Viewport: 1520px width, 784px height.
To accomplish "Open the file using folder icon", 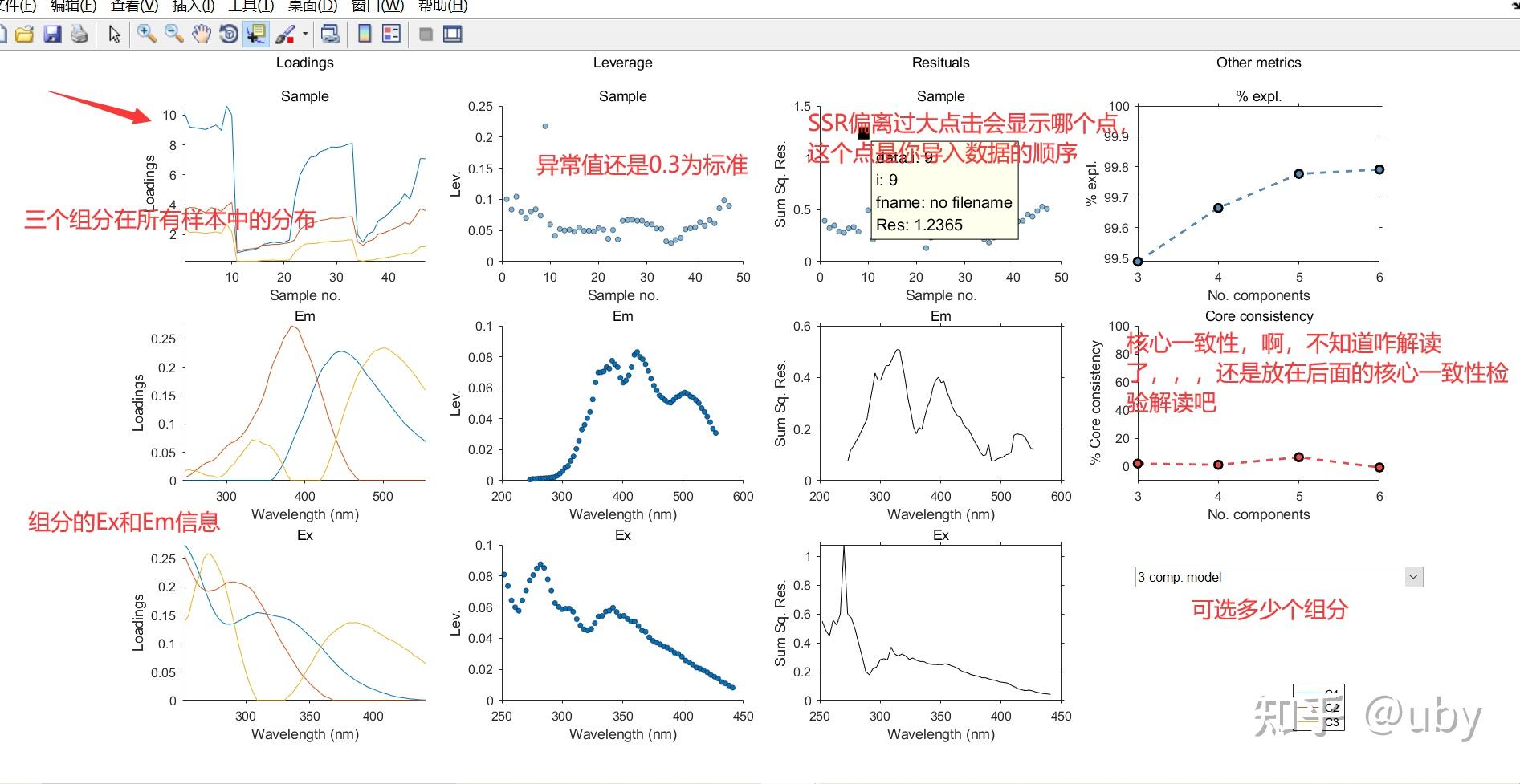I will [25, 34].
